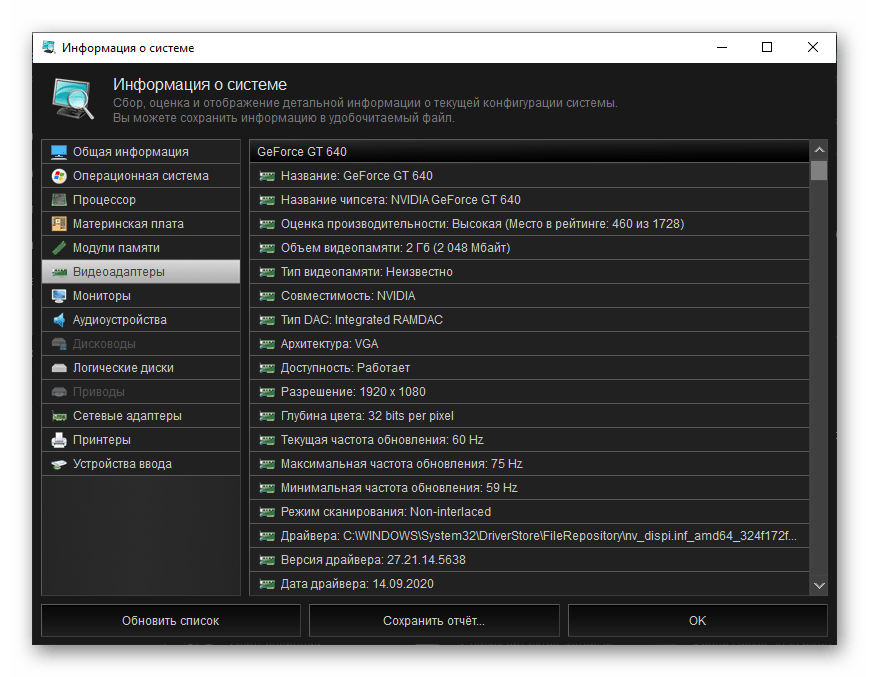Image resolution: width=869 pixels, height=677 pixels.
Task: Select the Глубина цвета: 32 bits per pixel row
Action: pyautogui.click(x=529, y=416)
